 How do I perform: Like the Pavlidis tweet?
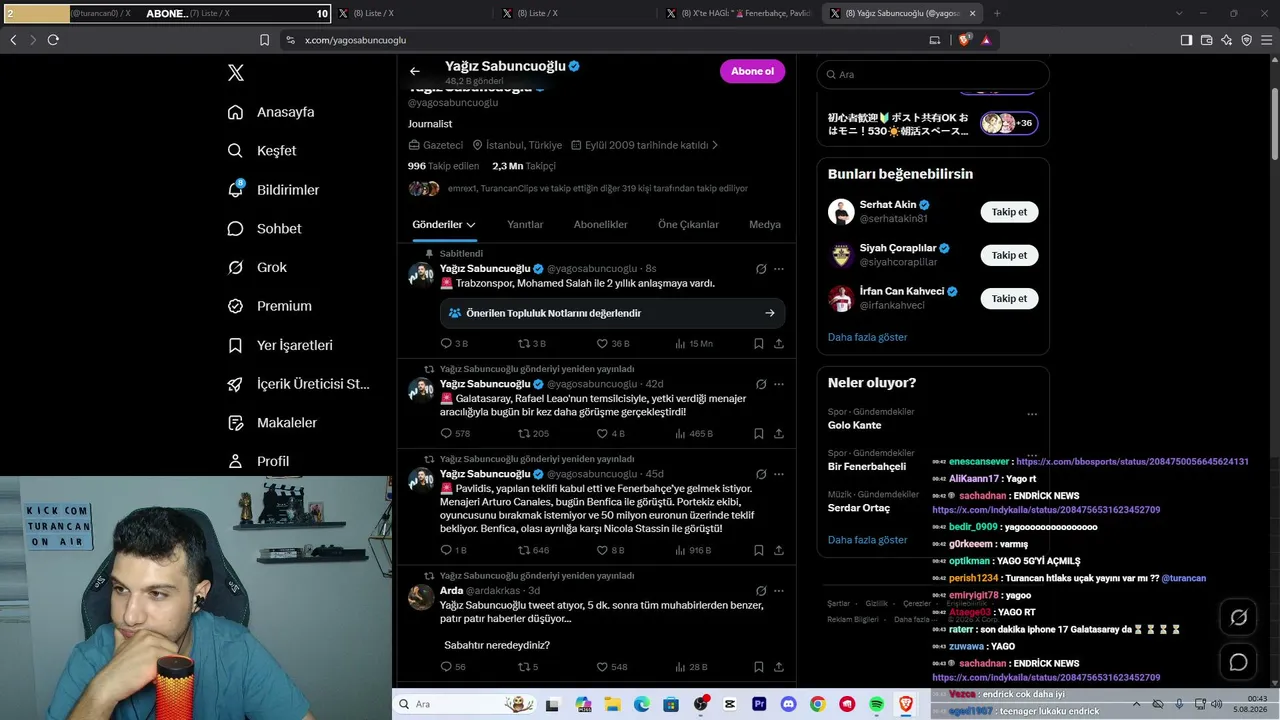coord(602,550)
